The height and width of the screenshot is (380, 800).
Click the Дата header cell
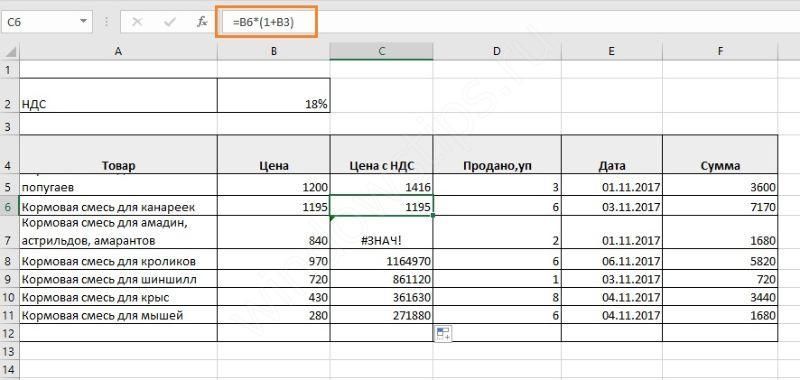[612, 154]
